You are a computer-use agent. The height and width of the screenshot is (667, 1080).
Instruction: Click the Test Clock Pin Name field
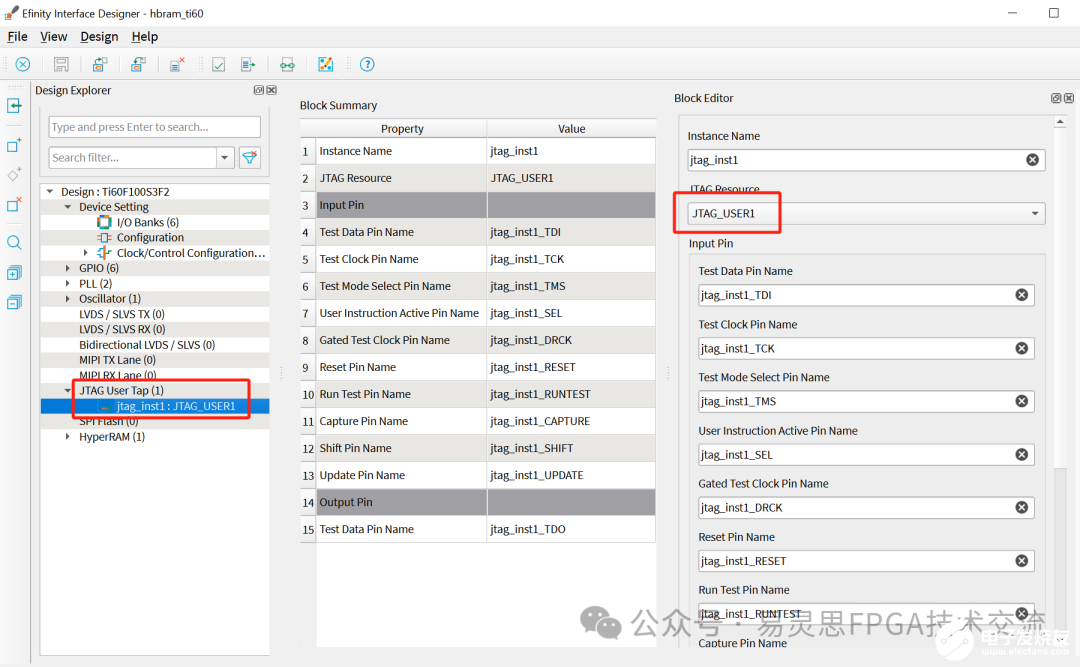[855, 348]
